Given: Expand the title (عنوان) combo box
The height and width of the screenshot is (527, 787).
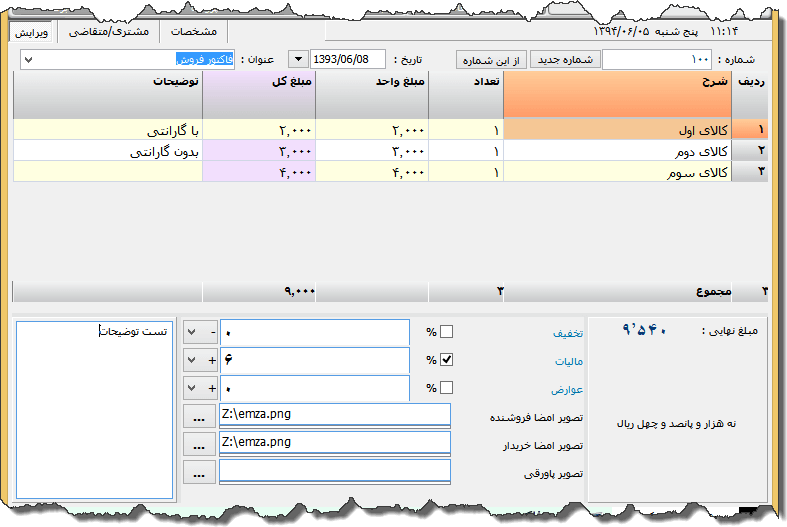Looking at the screenshot, I should pyautogui.click(x=27, y=60).
